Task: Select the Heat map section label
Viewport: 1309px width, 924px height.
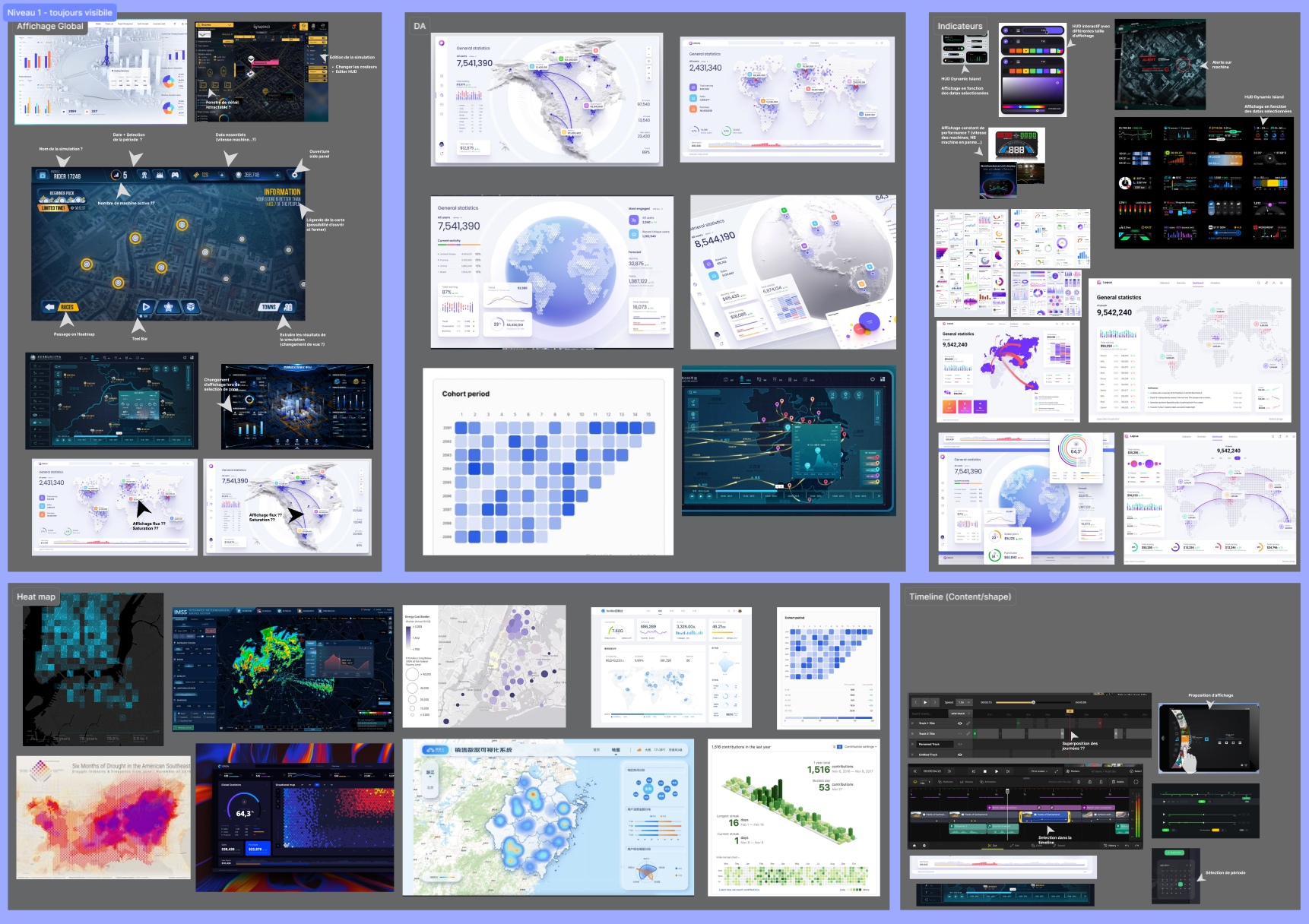Action: (36, 596)
